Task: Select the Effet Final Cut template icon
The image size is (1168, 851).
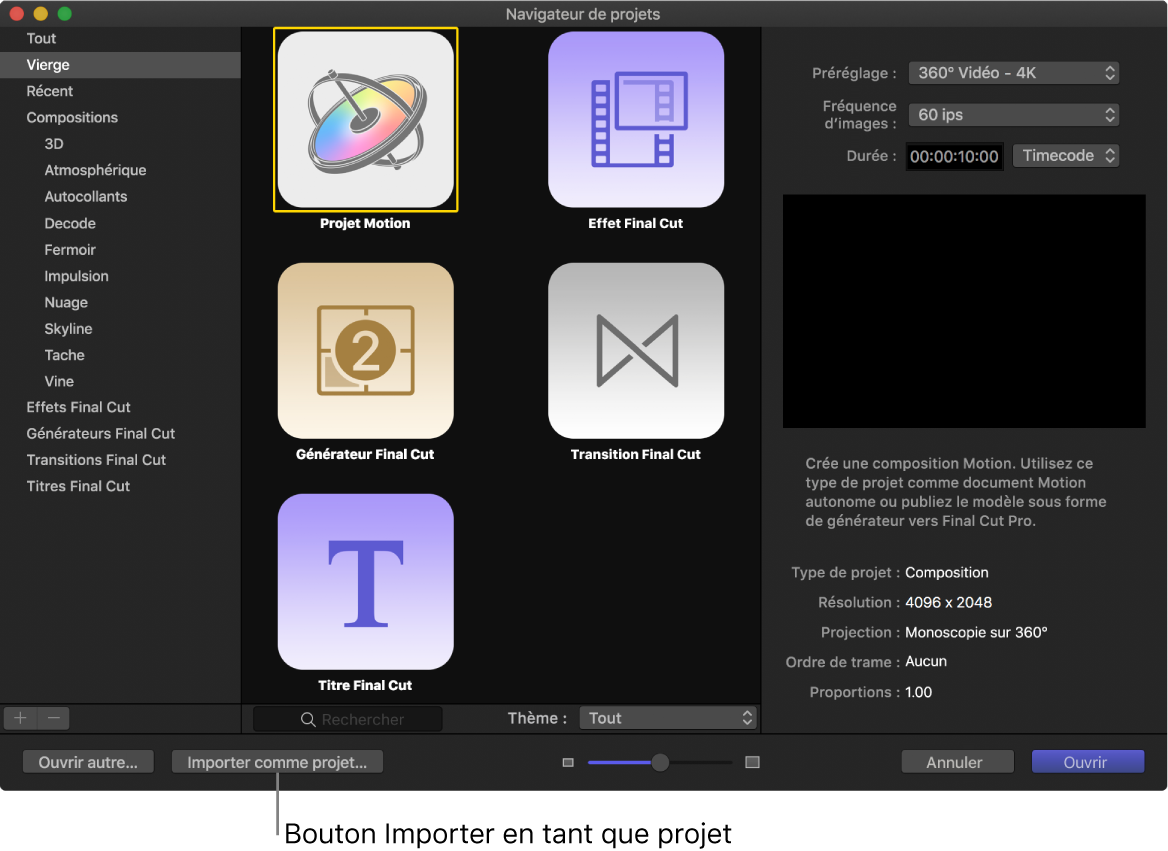Action: coord(636,119)
